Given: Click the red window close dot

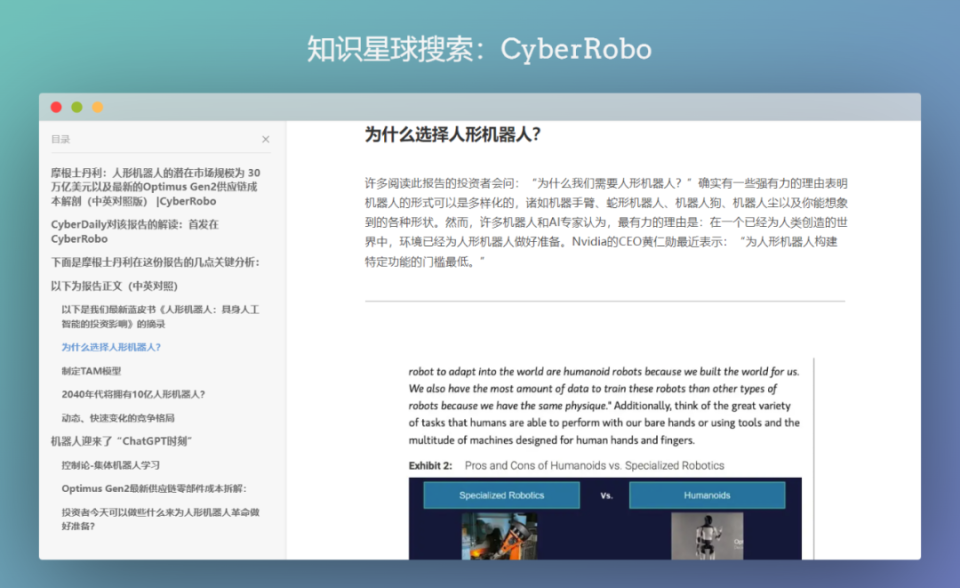Looking at the screenshot, I should (56, 107).
